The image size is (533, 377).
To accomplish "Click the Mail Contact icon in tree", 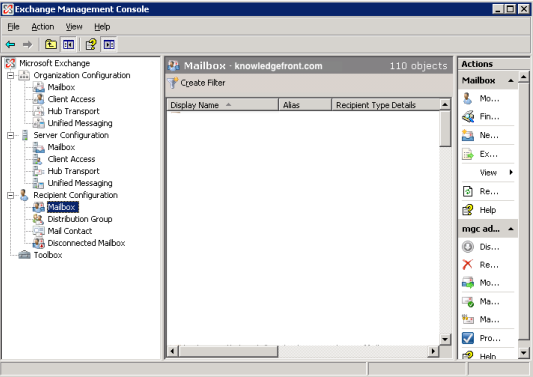I will [38, 231].
